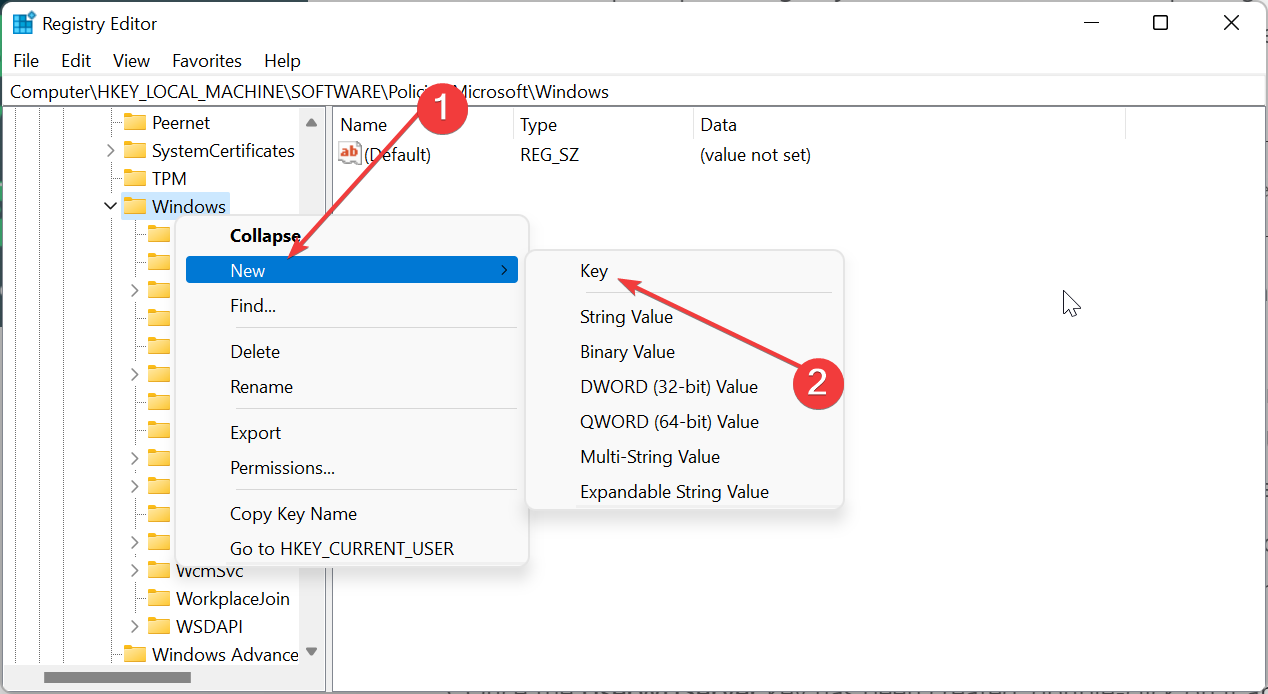Create a new Multi-String Value
1268x694 pixels.
pos(684,457)
